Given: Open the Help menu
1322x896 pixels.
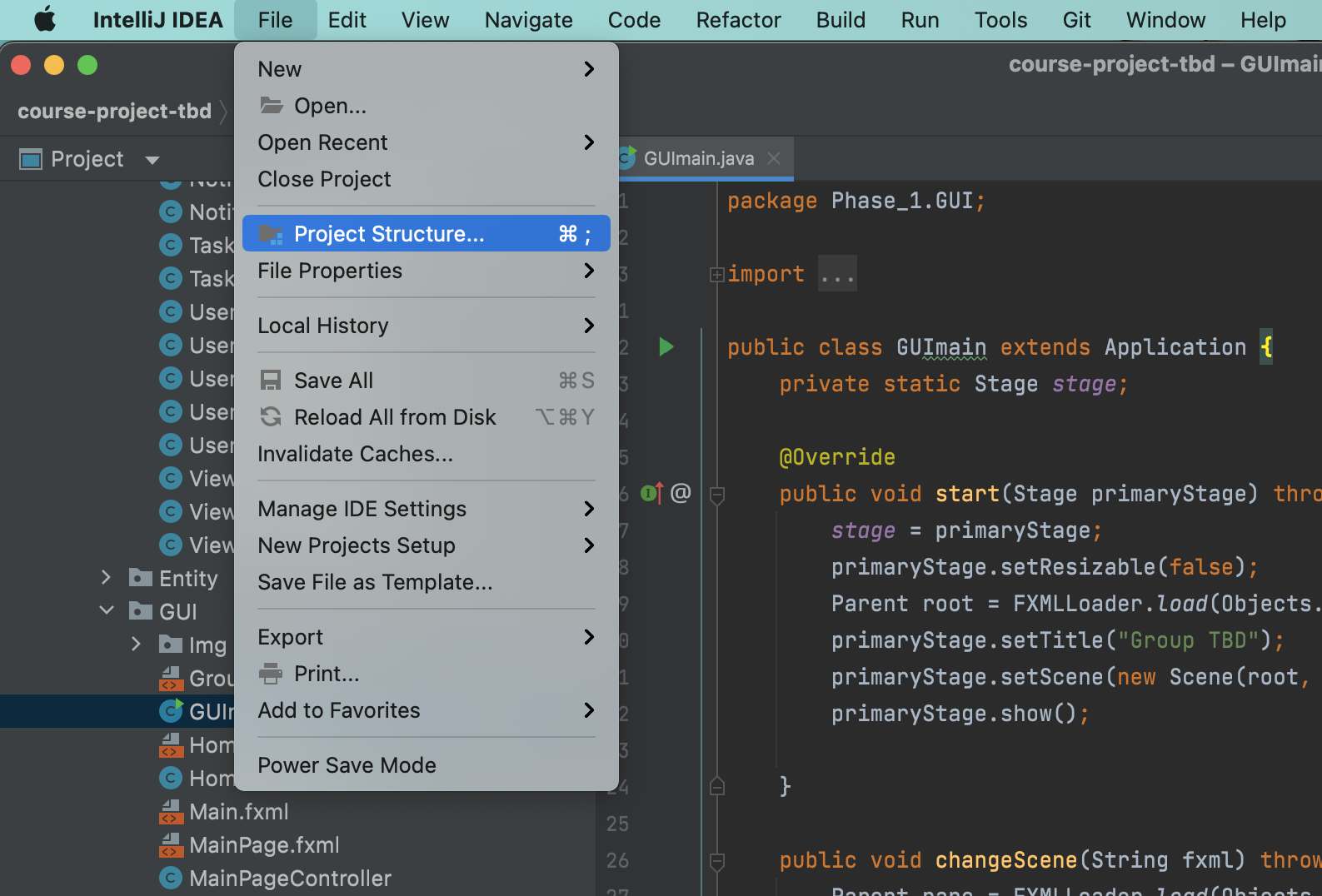Looking at the screenshot, I should (1263, 20).
